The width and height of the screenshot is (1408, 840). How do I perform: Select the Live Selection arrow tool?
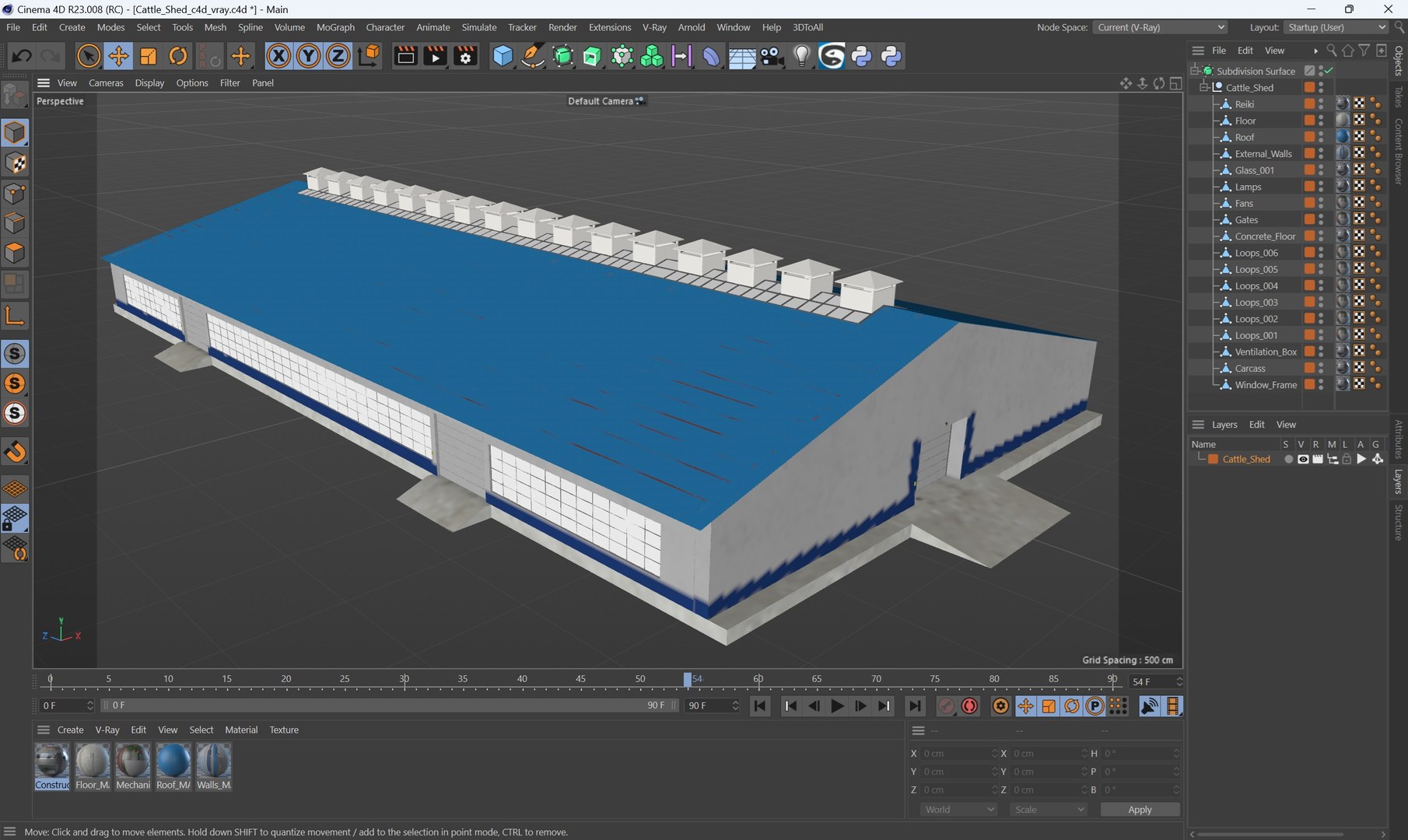89,56
